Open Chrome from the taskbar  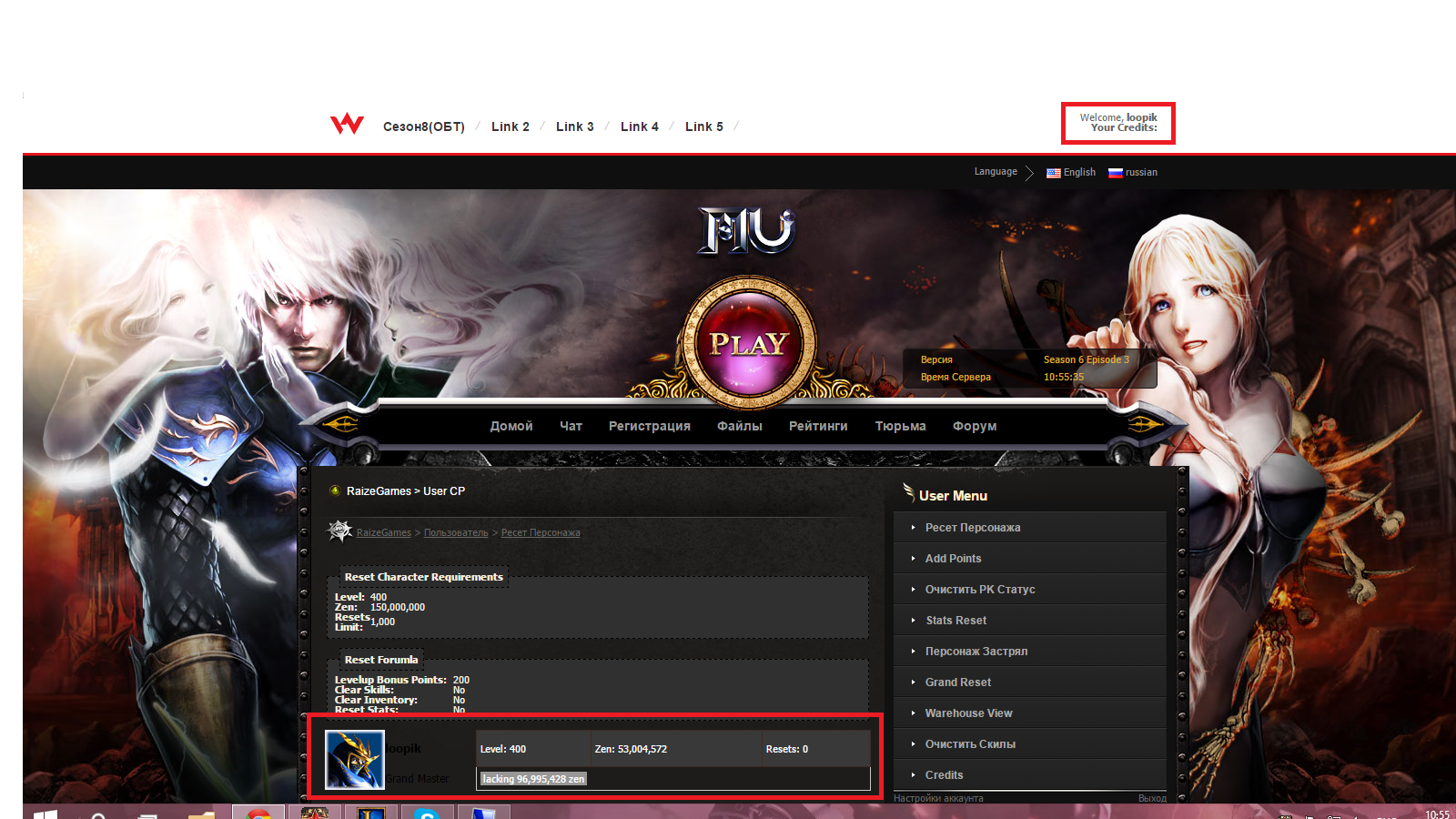tap(258, 813)
